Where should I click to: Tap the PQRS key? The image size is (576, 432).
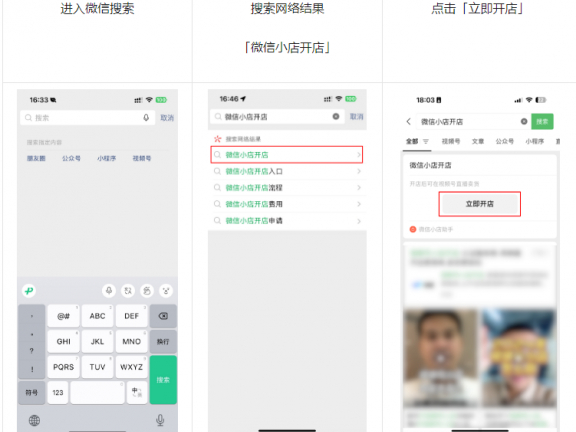tap(63, 367)
